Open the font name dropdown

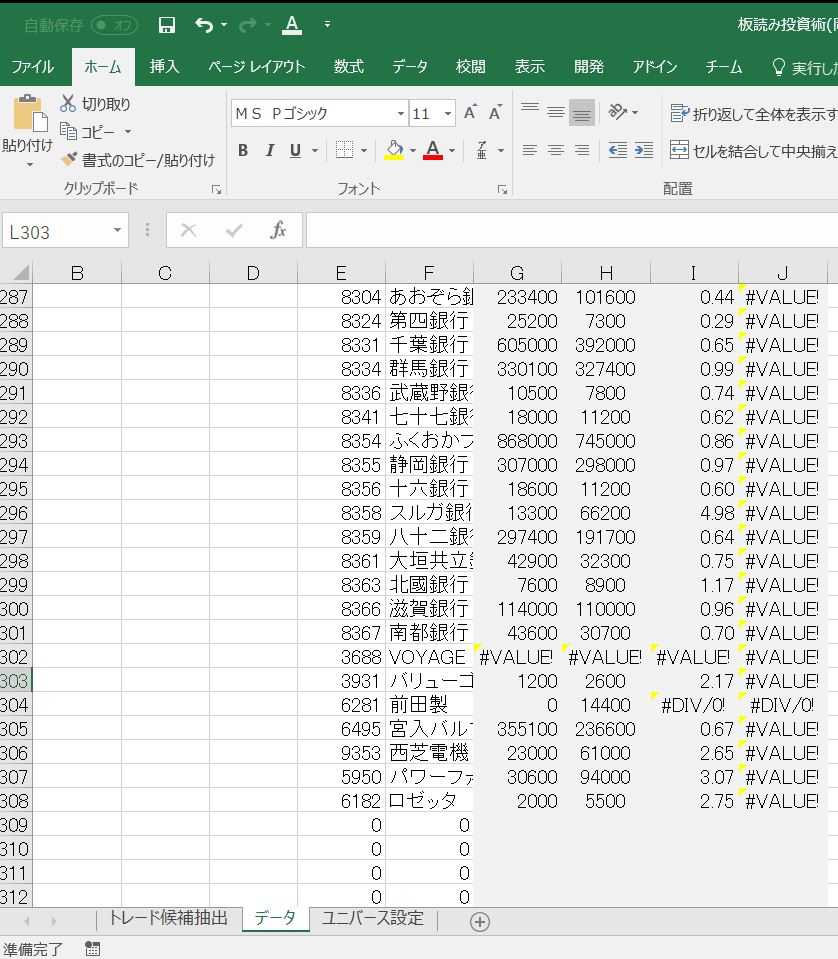point(401,114)
